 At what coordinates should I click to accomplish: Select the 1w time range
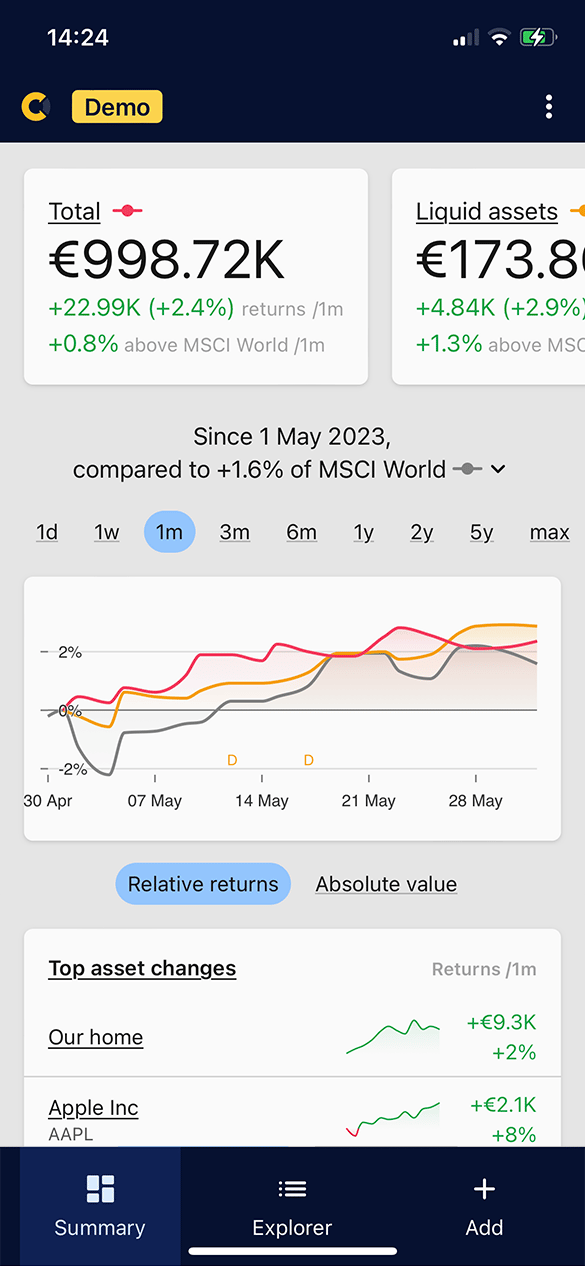(x=107, y=532)
